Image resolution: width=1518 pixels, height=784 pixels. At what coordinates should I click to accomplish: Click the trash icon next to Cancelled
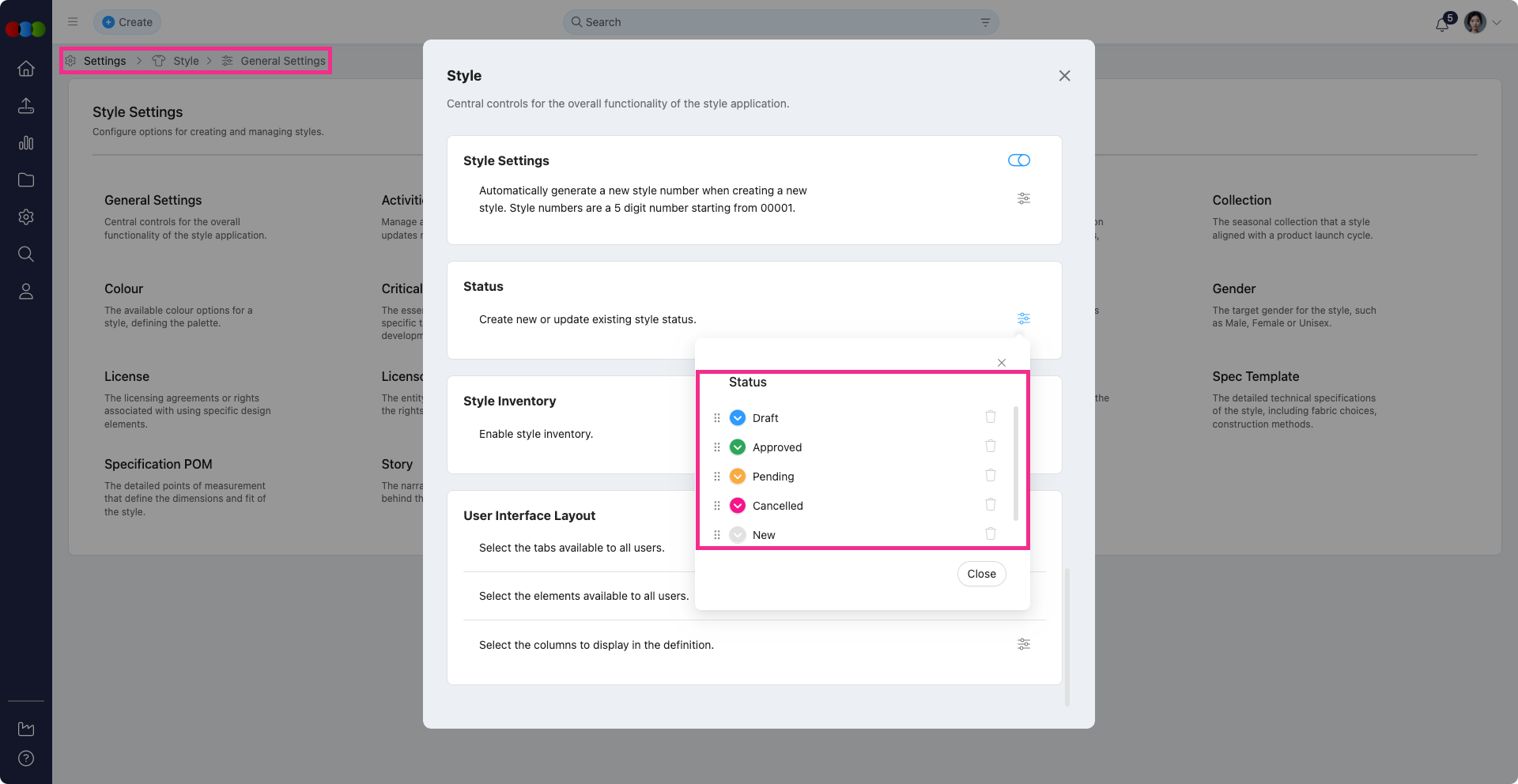pyautogui.click(x=990, y=505)
